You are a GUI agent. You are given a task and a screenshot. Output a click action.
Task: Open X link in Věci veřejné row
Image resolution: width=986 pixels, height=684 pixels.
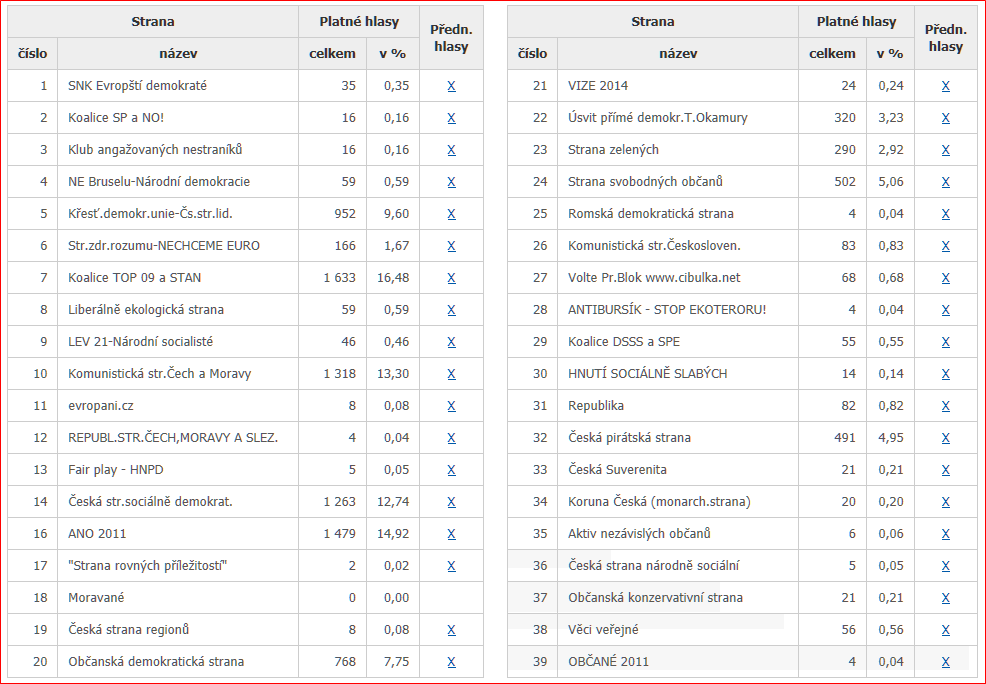[x=946, y=631]
